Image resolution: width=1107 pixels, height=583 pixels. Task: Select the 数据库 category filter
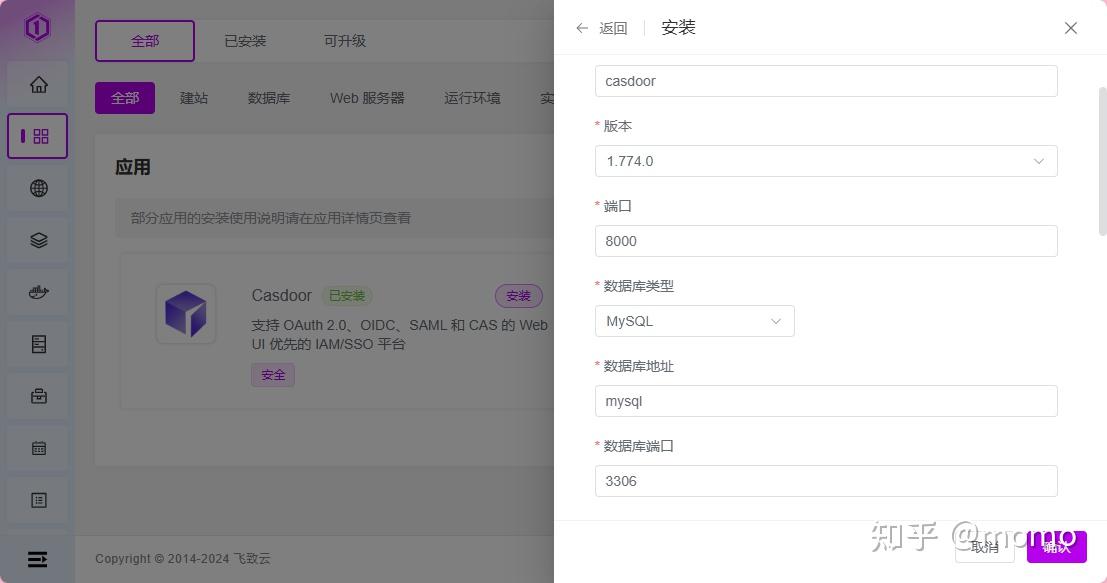(268, 97)
